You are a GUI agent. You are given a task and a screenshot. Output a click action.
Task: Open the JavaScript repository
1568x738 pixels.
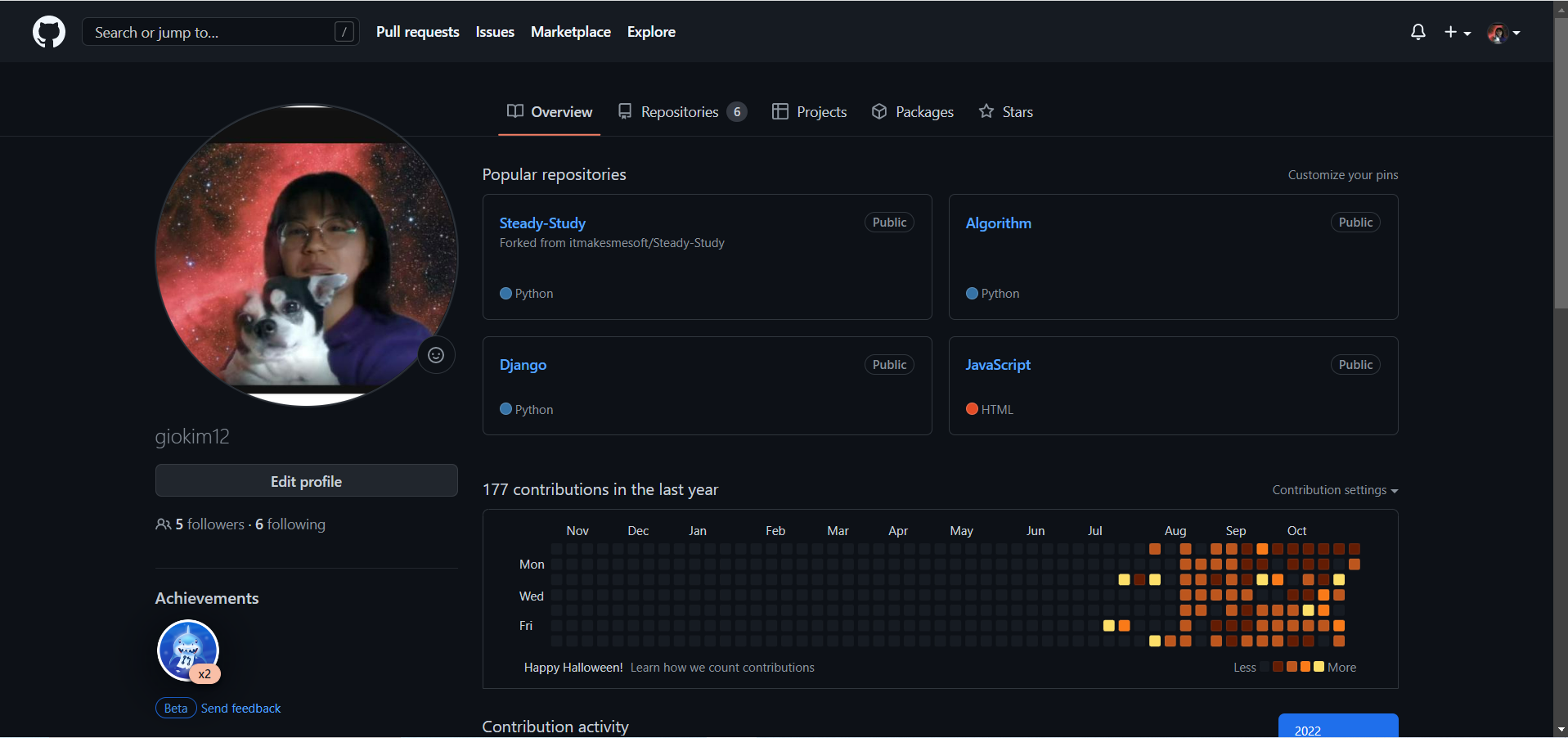click(x=998, y=365)
